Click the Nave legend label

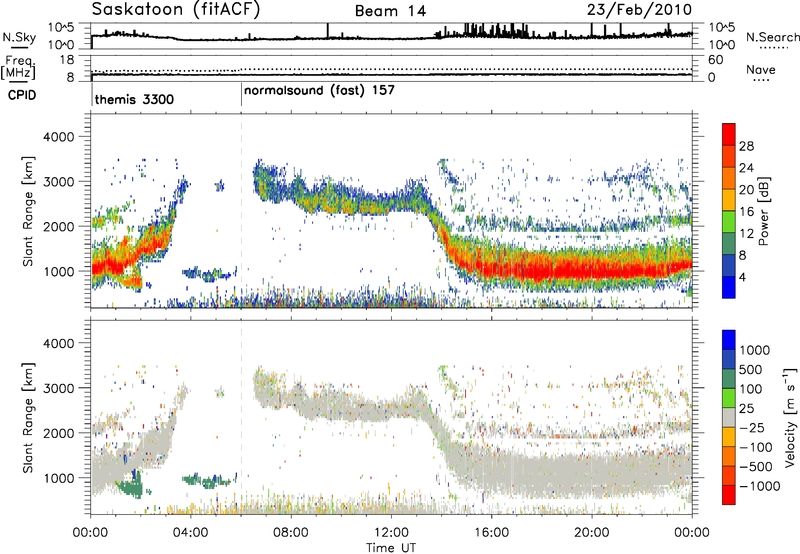pyautogui.click(x=760, y=69)
